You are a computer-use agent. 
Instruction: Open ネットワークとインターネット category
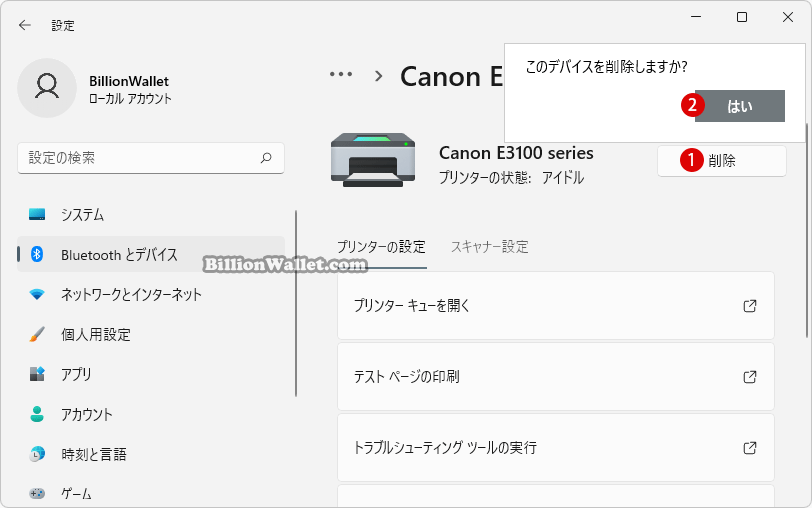click(151, 294)
